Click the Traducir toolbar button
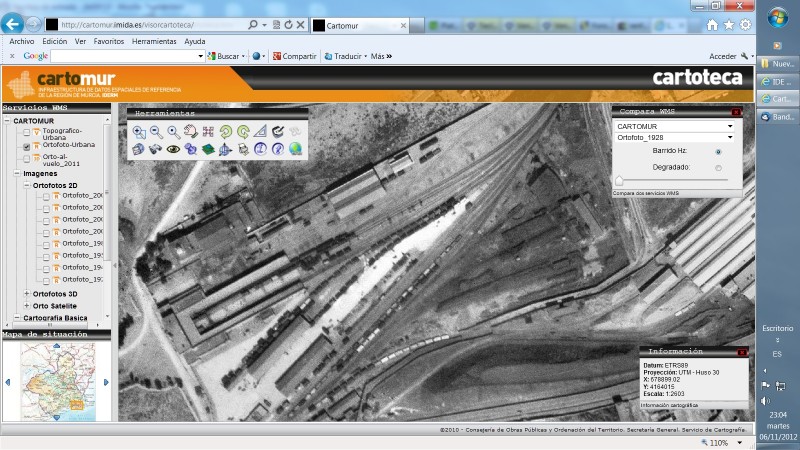 pyautogui.click(x=343, y=56)
